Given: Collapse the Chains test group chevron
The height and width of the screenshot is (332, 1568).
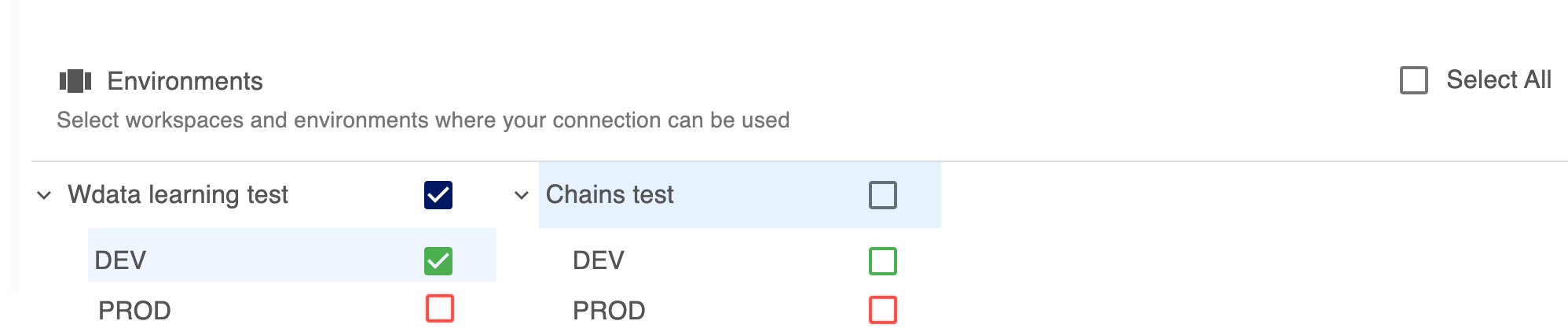Looking at the screenshot, I should coord(521,195).
